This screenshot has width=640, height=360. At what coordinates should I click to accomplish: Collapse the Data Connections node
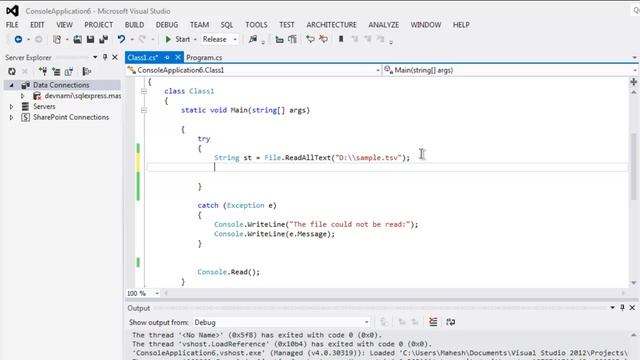point(11,85)
